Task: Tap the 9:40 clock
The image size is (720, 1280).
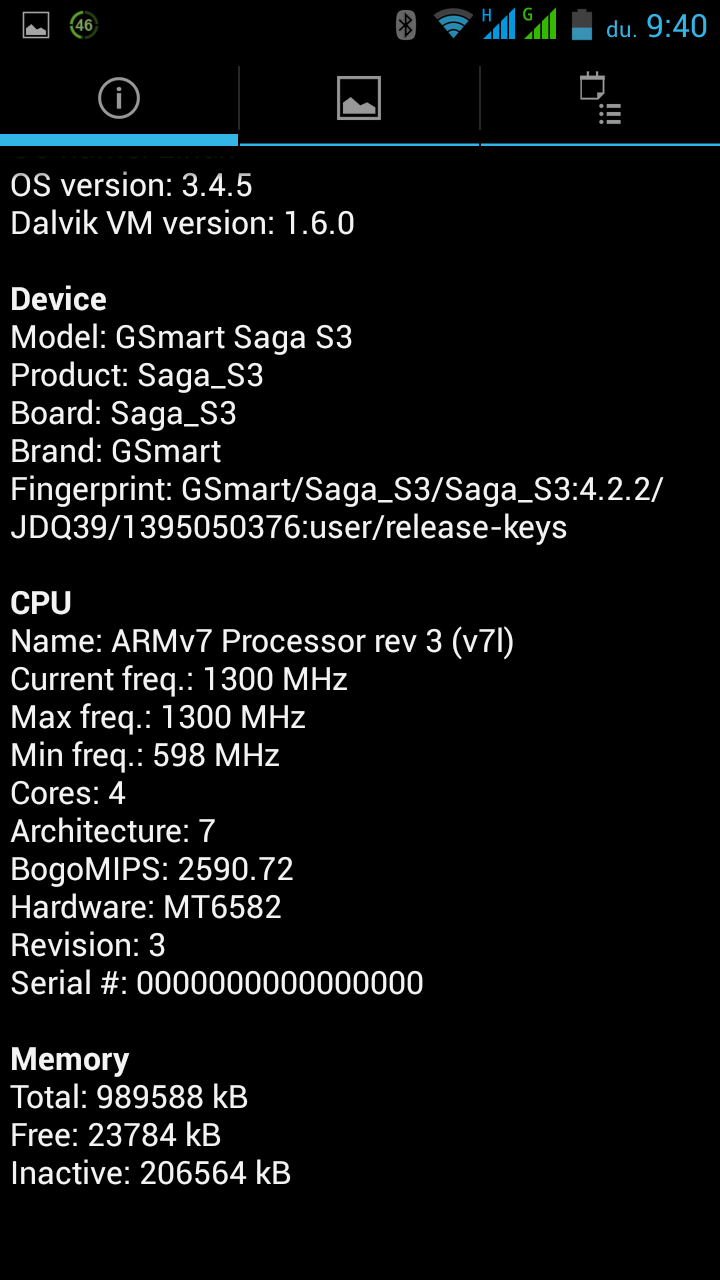Action: [x=676, y=26]
